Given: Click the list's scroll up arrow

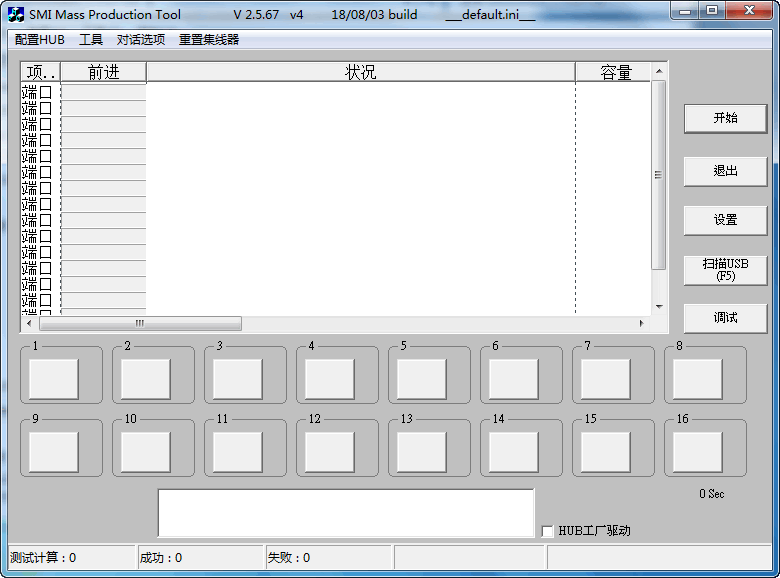Looking at the screenshot, I should (658, 72).
